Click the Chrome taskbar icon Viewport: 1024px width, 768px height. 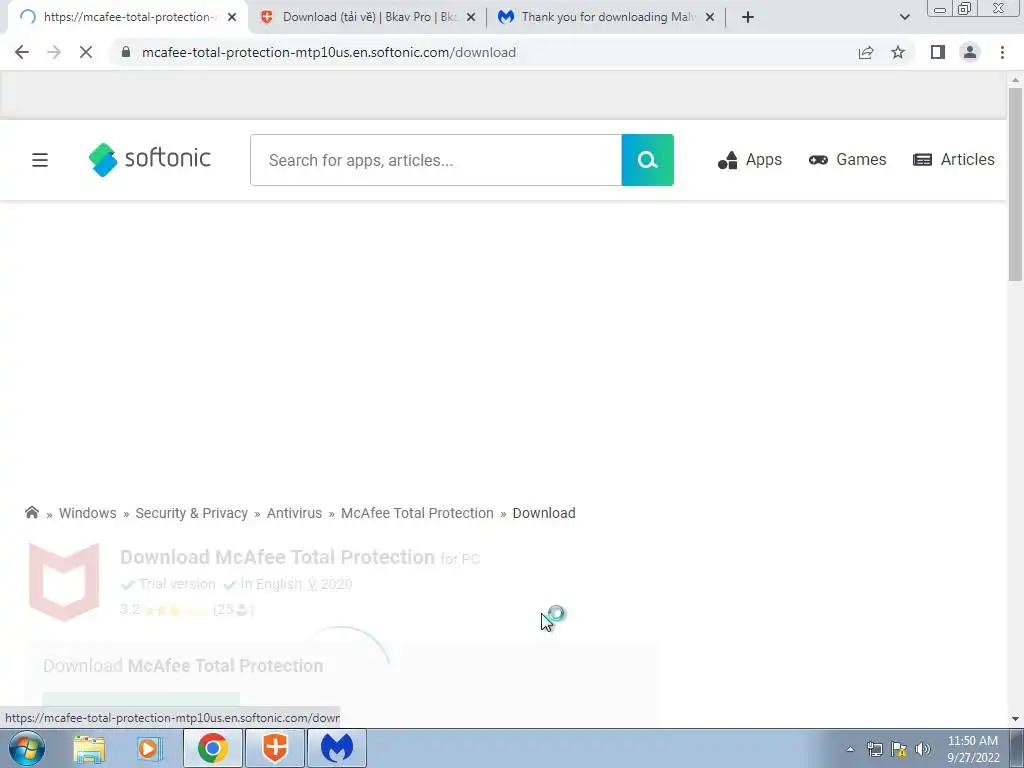pos(213,748)
